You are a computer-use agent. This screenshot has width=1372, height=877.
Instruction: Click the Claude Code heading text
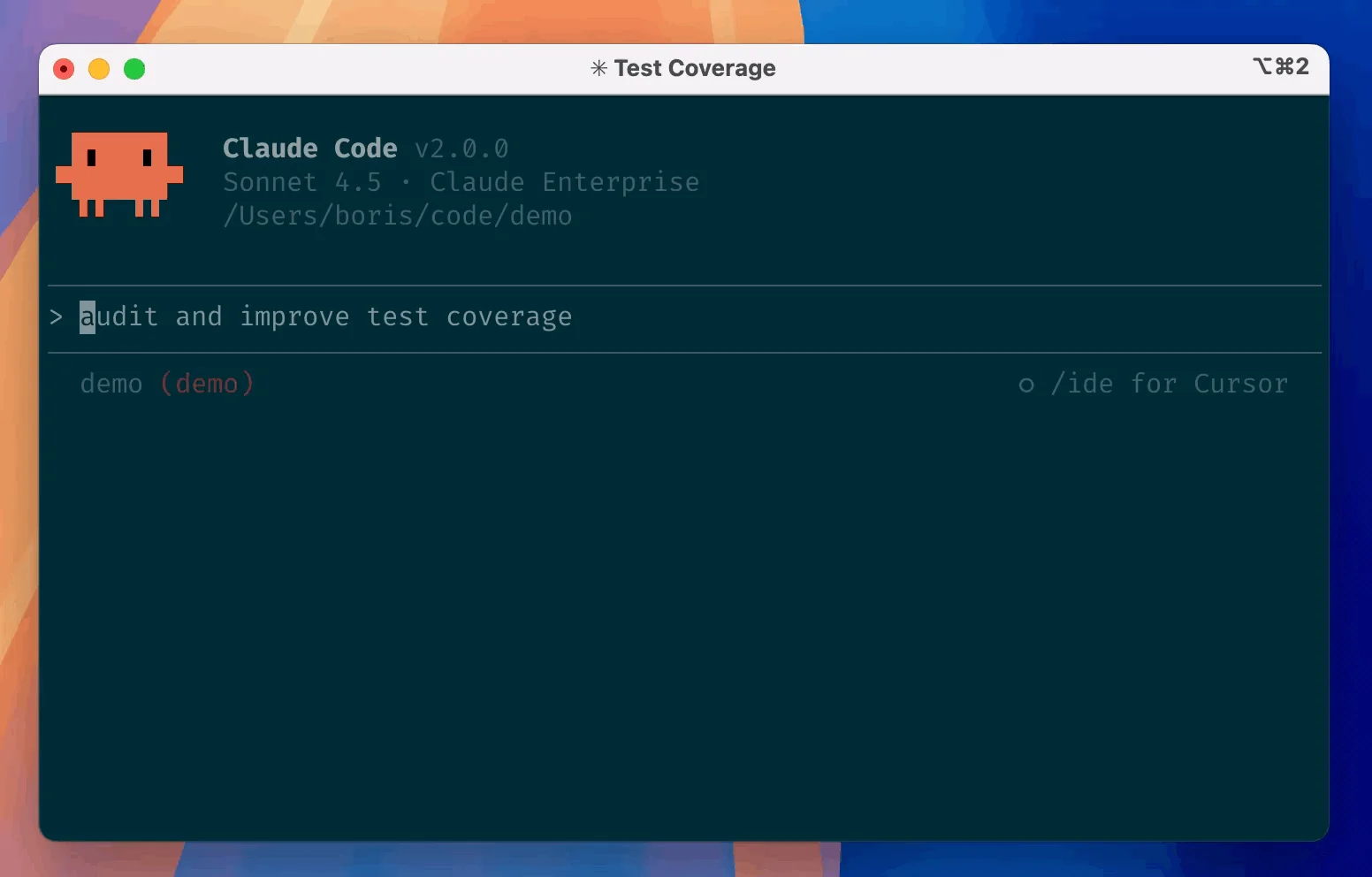click(309, 148)
